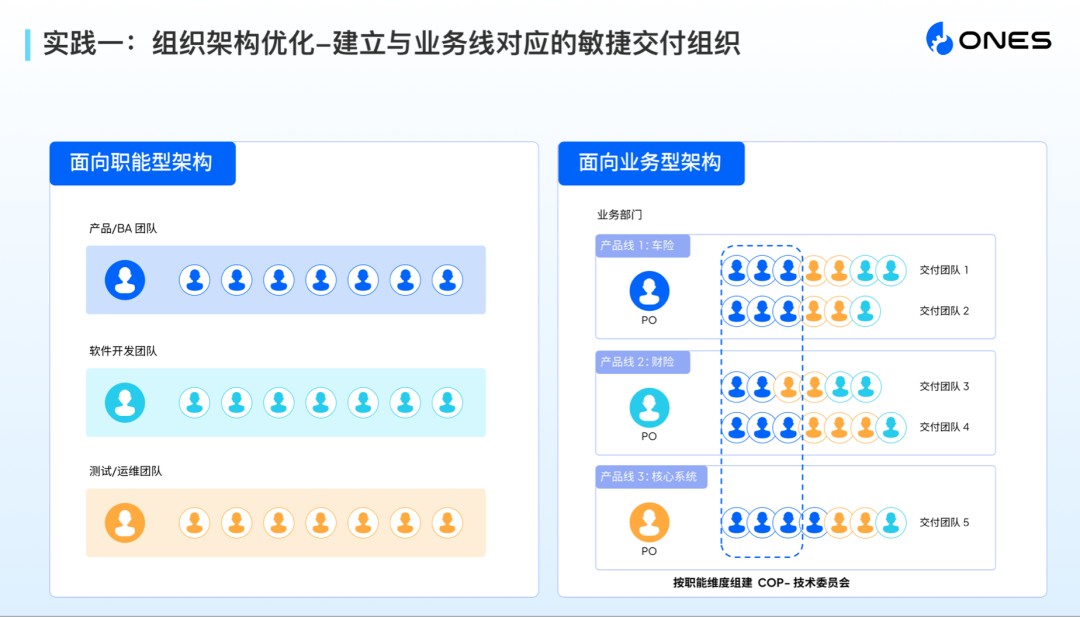Click the 产品线 1: 车险 label
The width and height of the screenshot is (1080, 617).
pyautogui.click(x=640, y=245)
